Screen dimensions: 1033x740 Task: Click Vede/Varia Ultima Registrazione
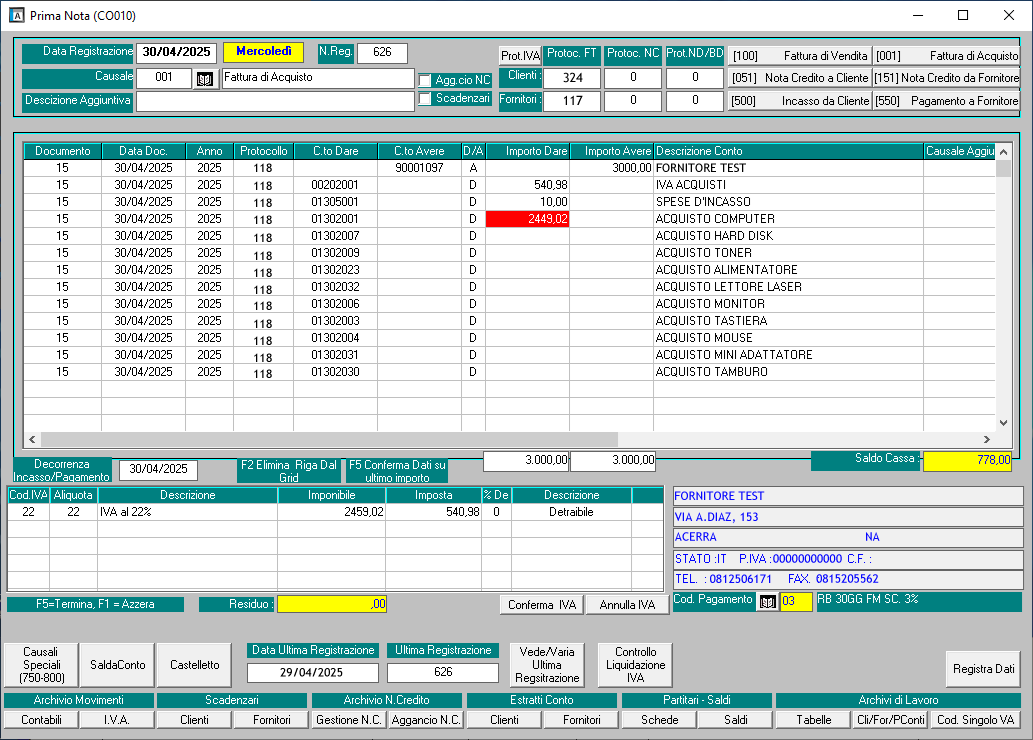tap(547, 665)
